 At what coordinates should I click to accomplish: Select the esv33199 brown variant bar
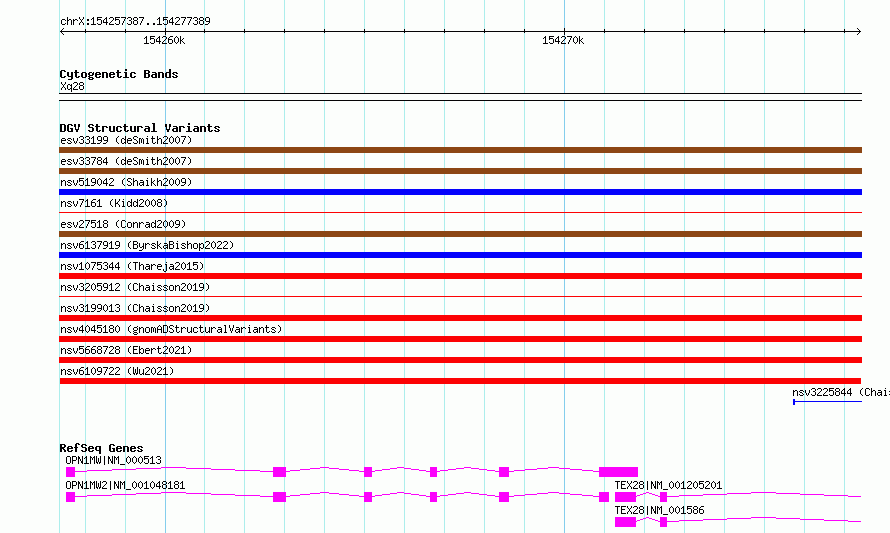(x=460, y=150)
